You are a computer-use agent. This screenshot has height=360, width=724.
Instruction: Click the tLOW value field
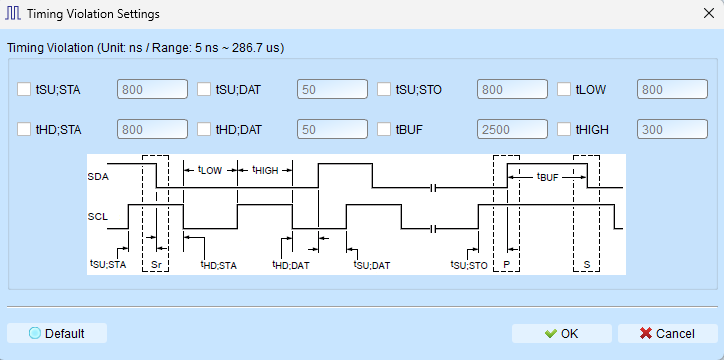pyautogui.click(x=672, y=89)
